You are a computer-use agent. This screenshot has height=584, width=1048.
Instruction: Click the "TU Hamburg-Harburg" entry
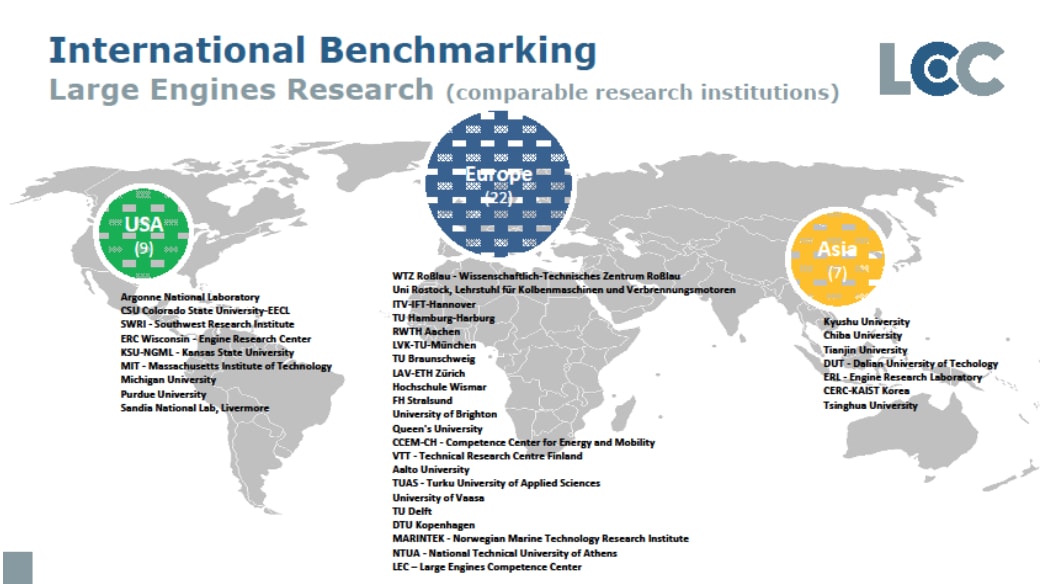coord(443,318)
